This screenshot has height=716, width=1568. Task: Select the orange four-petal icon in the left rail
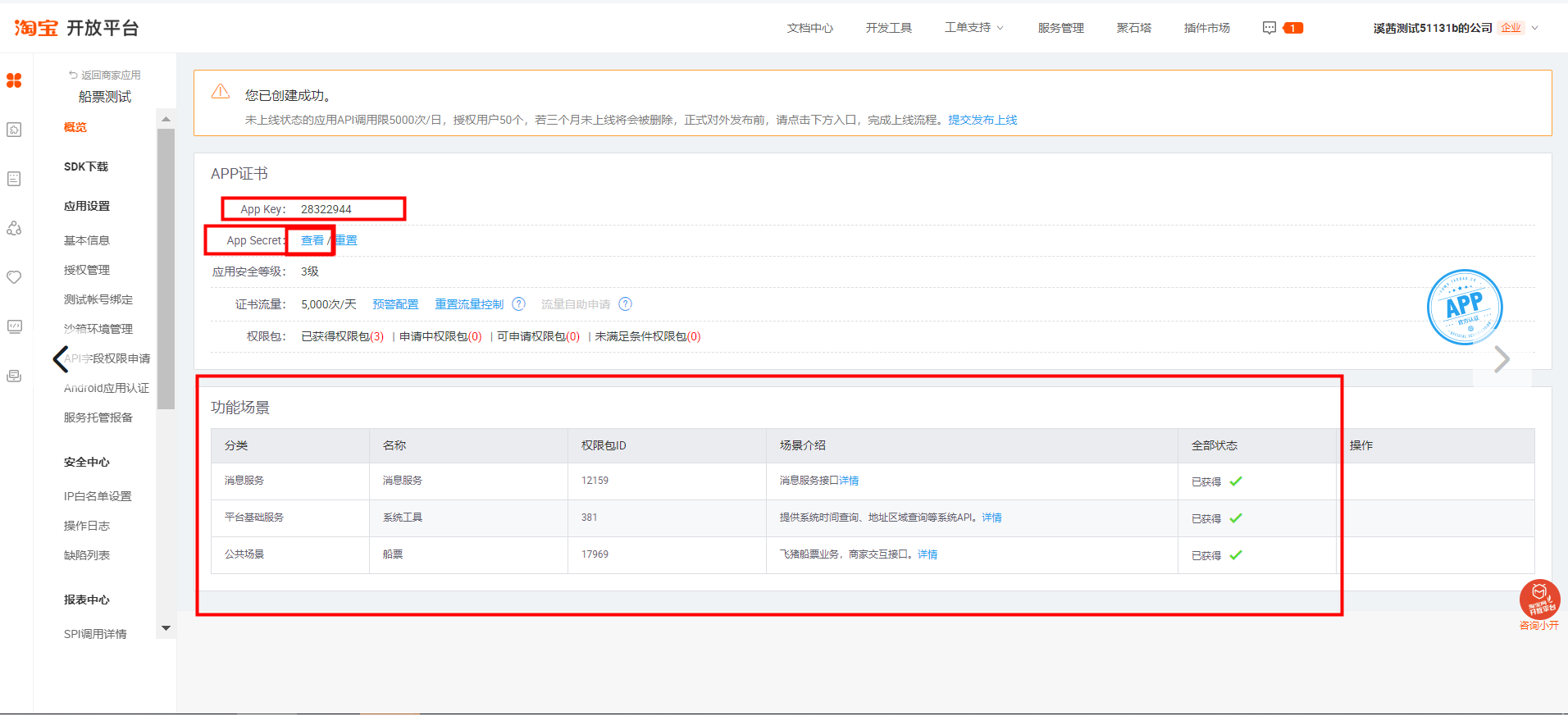point(14,80)
